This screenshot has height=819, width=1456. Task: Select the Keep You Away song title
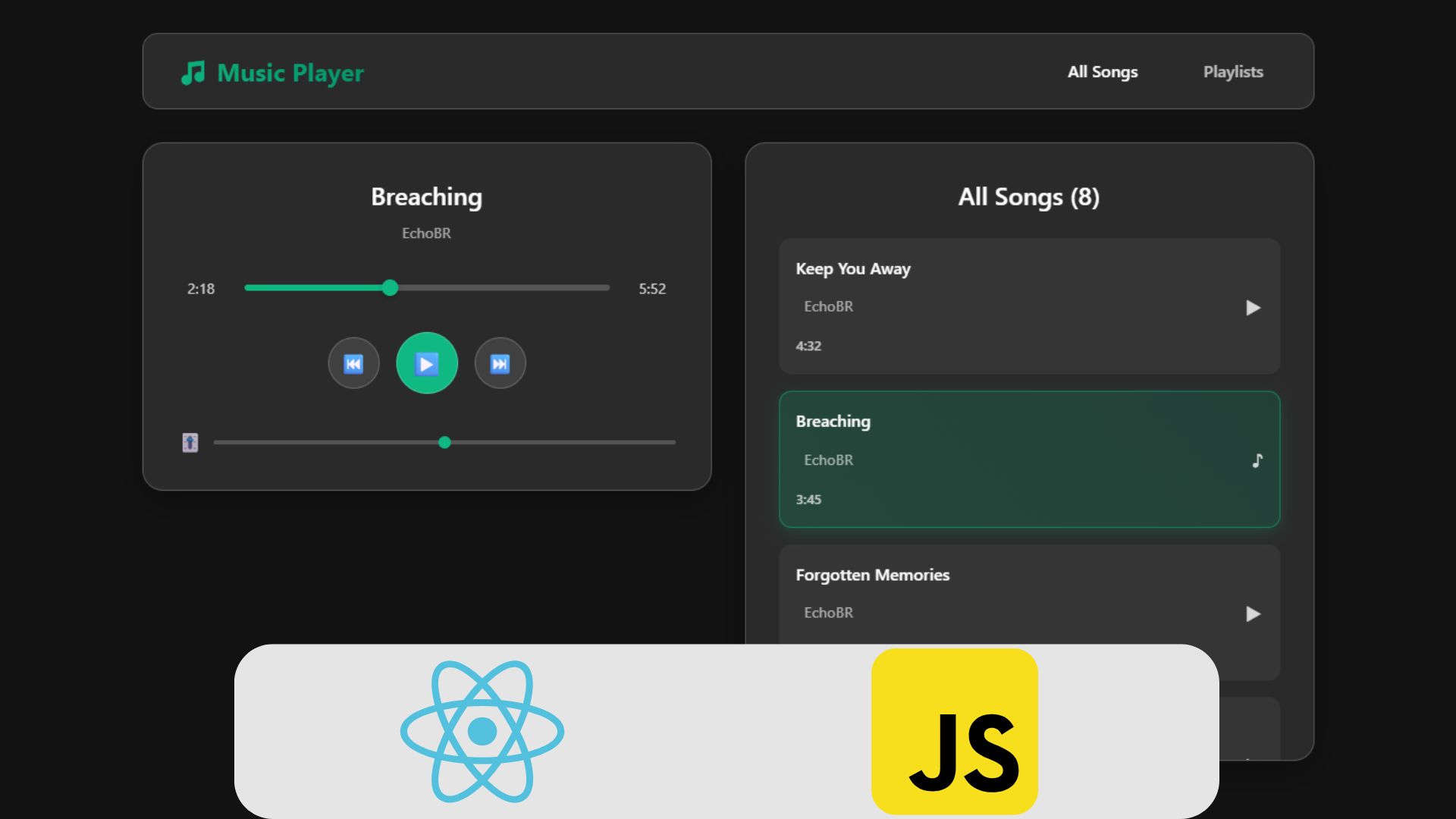853,269
